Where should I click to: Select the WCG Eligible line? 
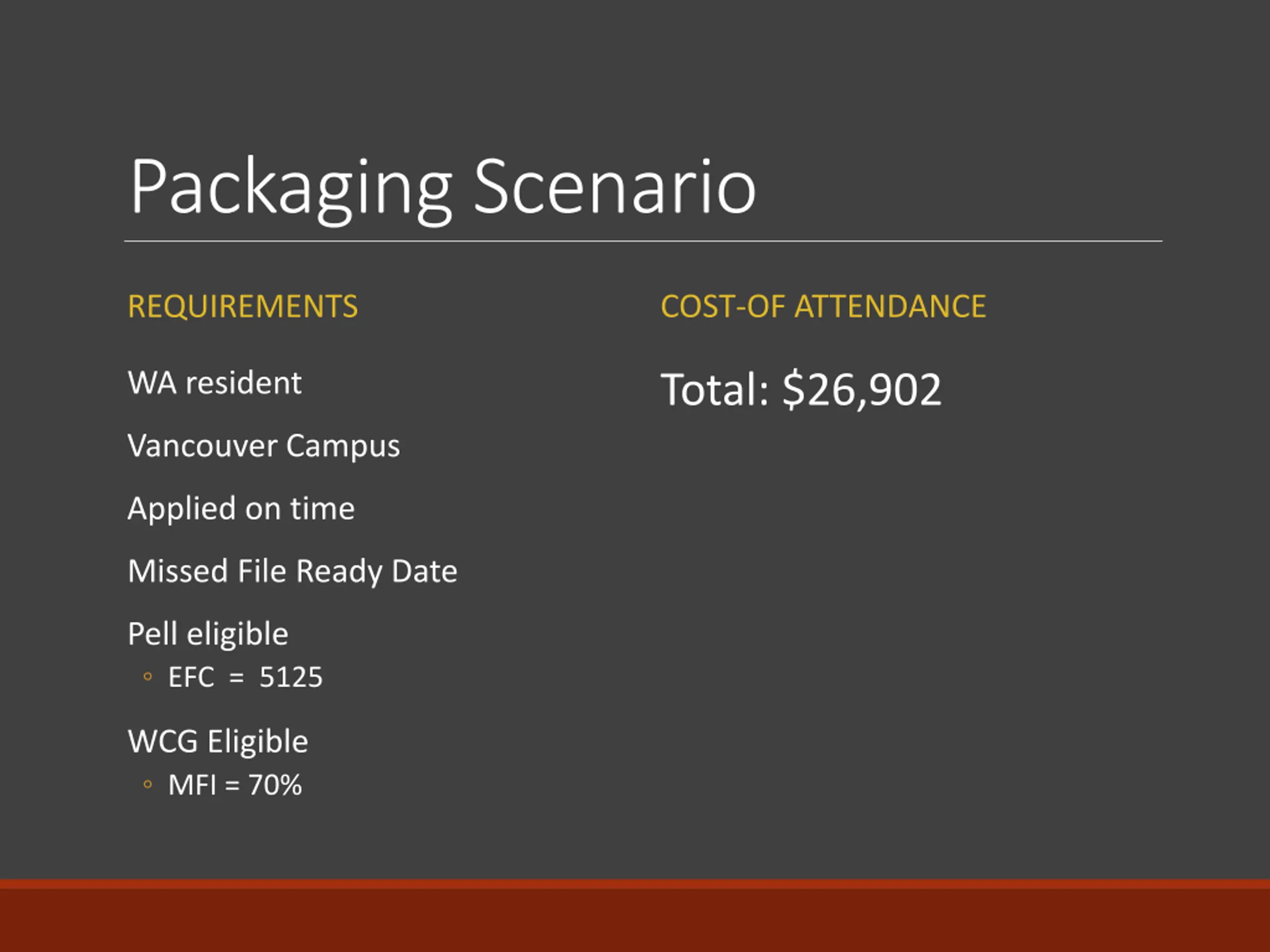coord(218,742)
